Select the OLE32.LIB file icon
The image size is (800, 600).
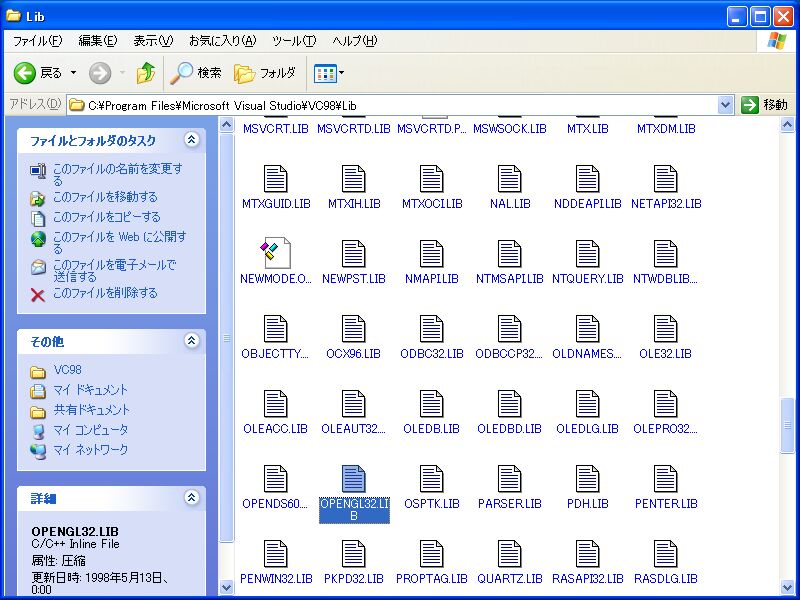tap(665, 329)
